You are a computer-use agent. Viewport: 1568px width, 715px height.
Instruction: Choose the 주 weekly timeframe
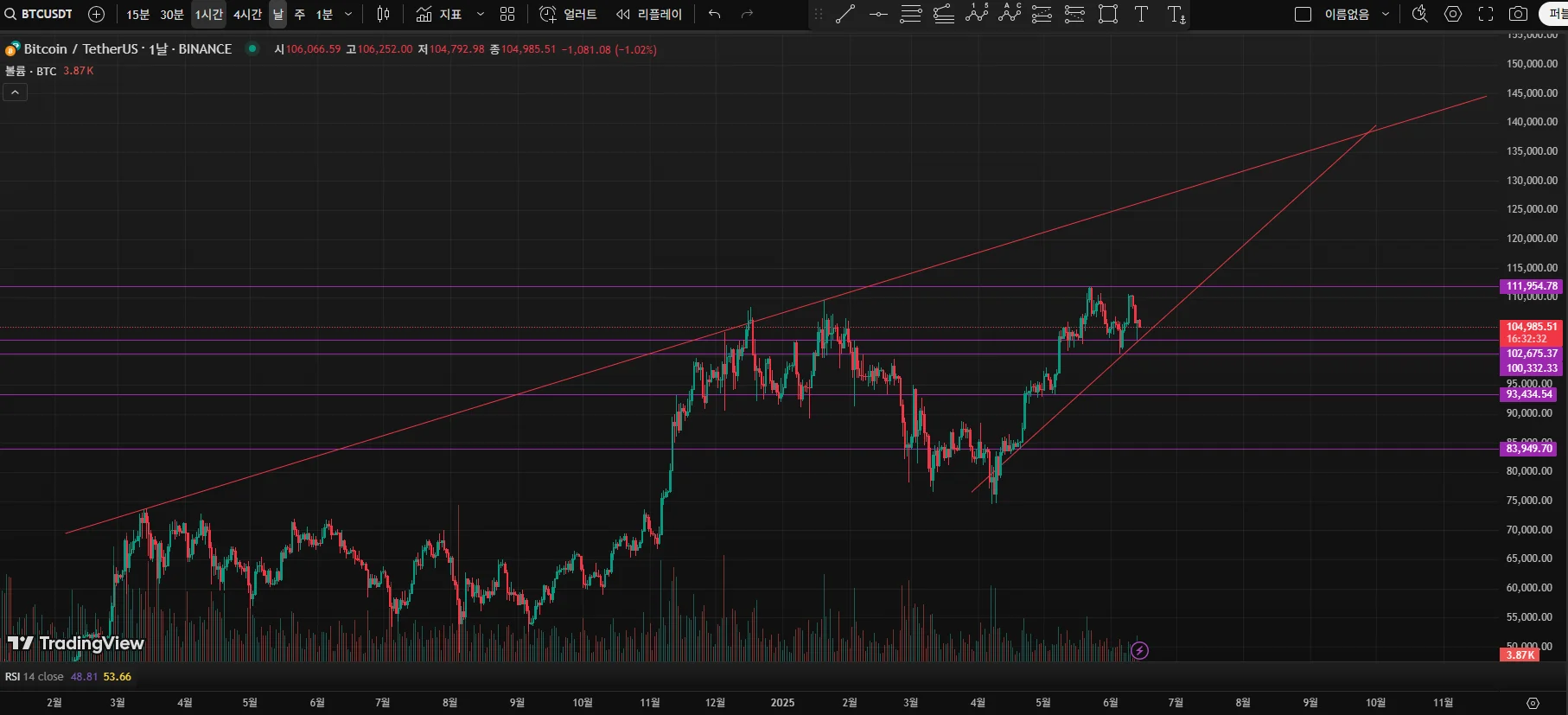tap(300, 14)
